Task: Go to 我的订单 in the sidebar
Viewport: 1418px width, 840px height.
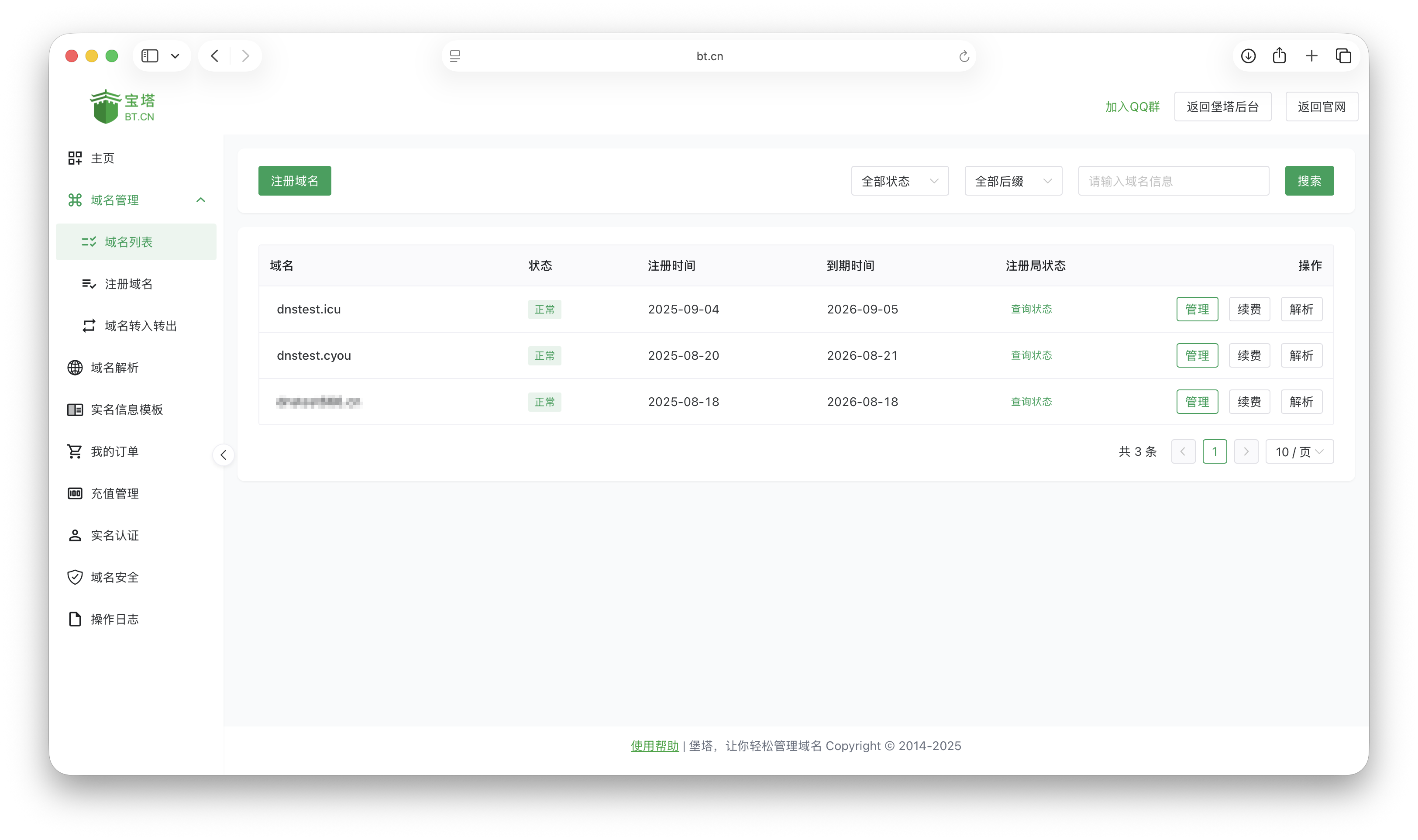Action: click(114, 452)
